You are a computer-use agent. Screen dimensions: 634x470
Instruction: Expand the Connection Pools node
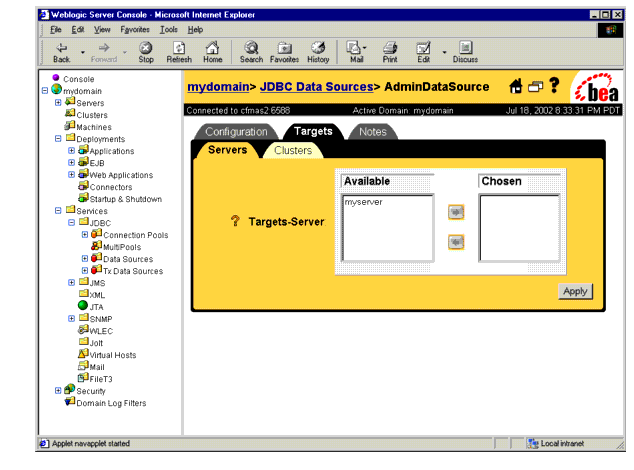click(85, 235)
